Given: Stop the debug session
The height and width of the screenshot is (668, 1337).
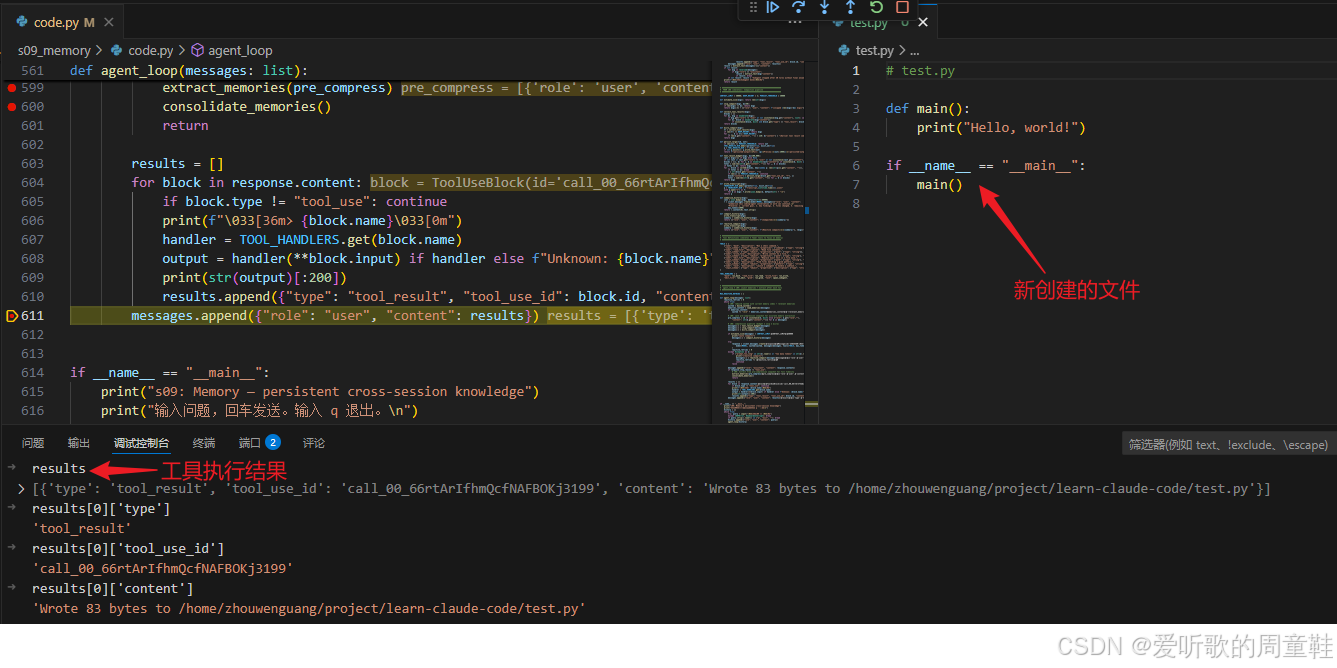Looking at the screenshot, I should point(902,7).
